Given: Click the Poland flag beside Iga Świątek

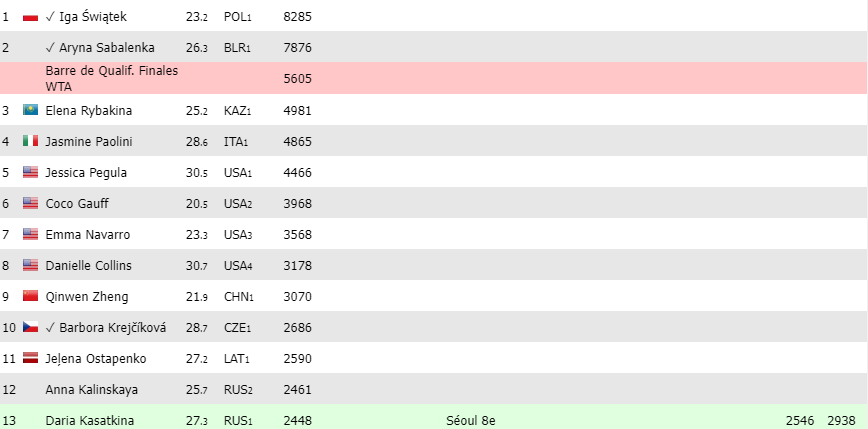Looking at the screenshot, I should click(x=30, y=18).
